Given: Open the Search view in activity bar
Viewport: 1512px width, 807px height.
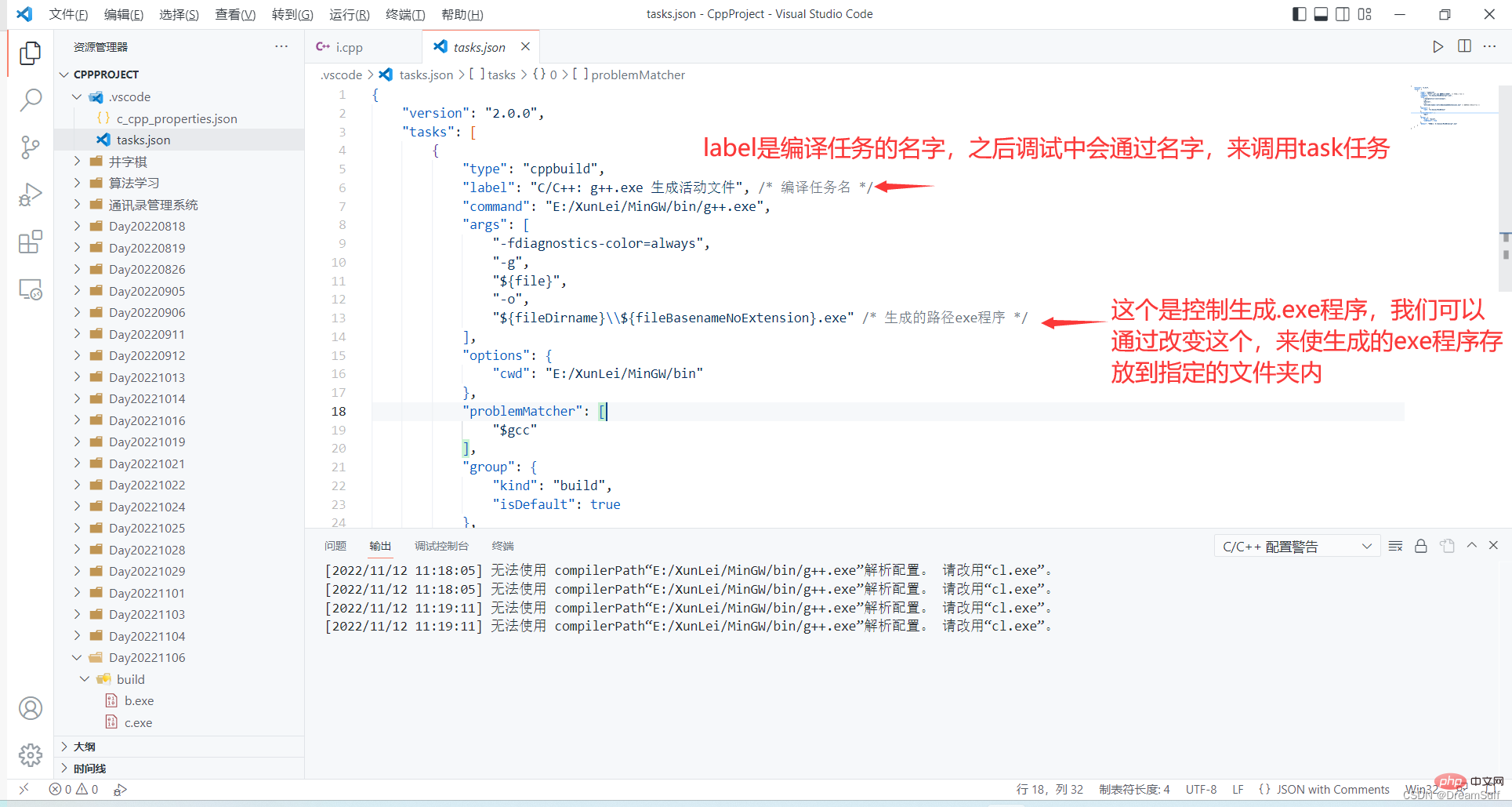Looking at the screenshot, I should 30,100.
